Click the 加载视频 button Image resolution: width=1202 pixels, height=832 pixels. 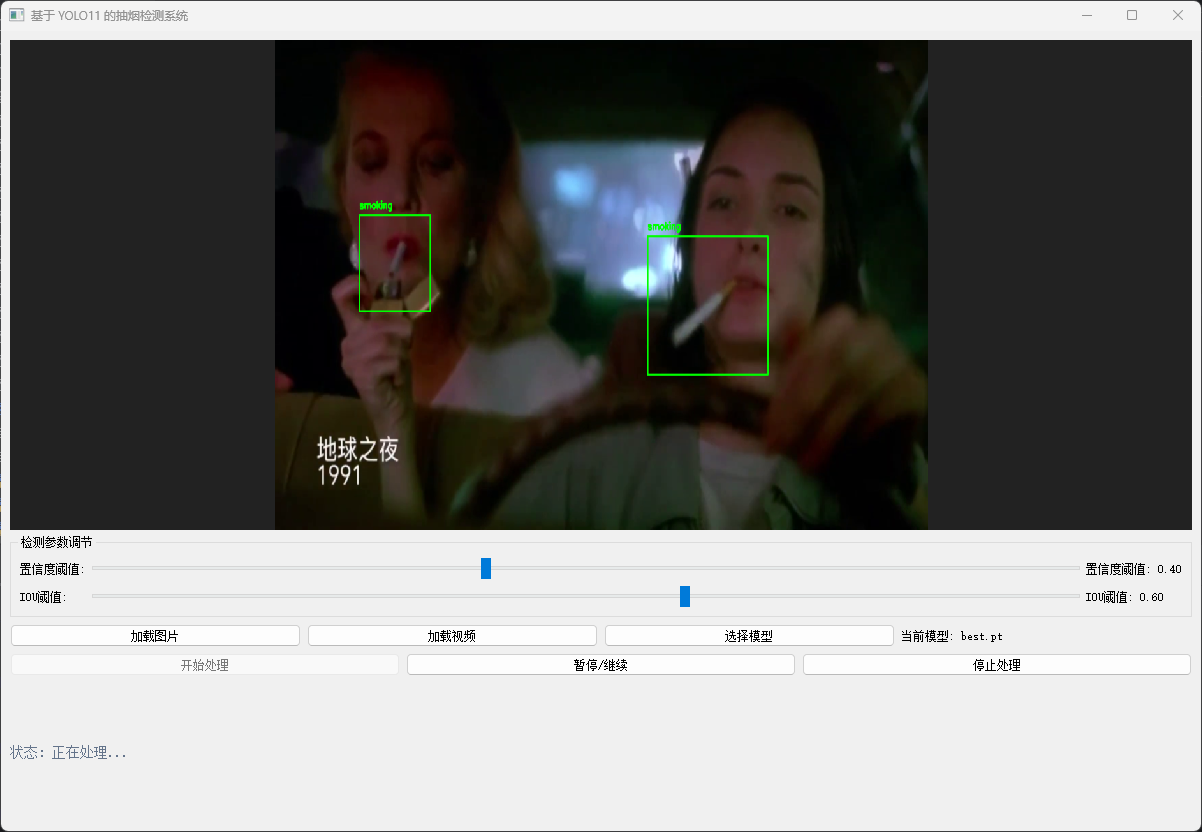click(x=452, y=636)
